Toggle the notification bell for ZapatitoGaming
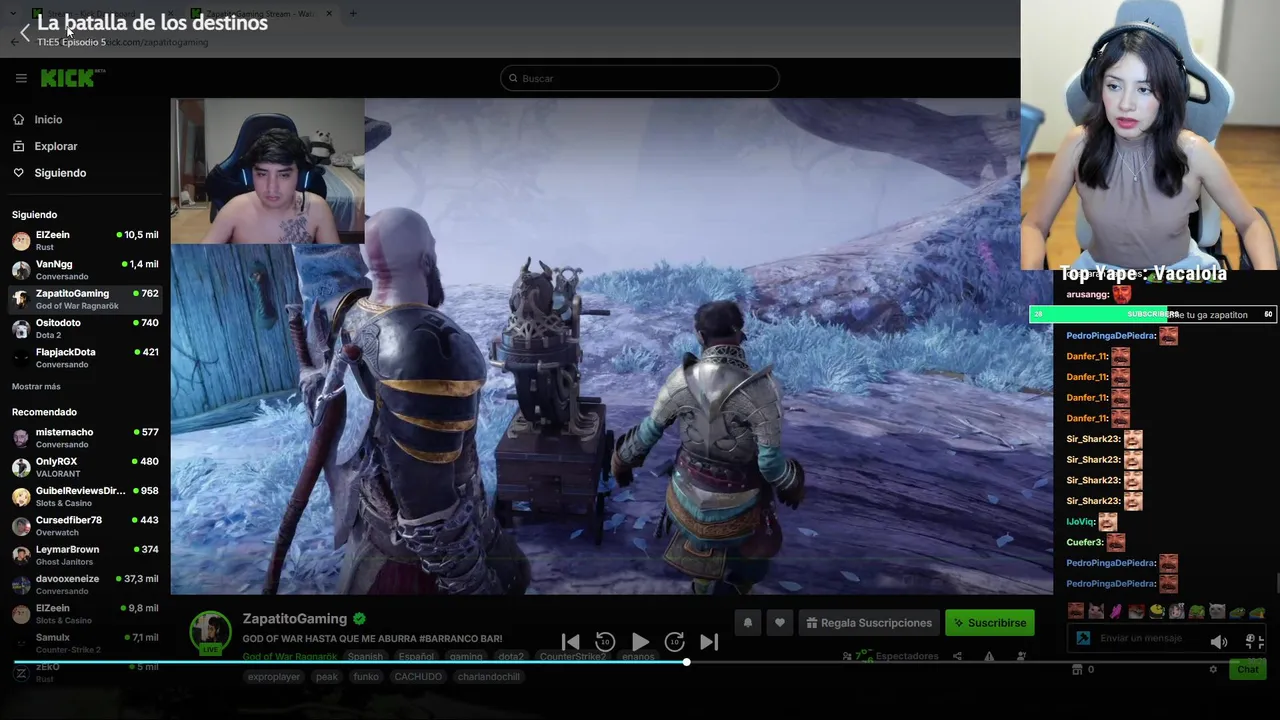Viewport: 1280px width, 720px height. [747, 622]
